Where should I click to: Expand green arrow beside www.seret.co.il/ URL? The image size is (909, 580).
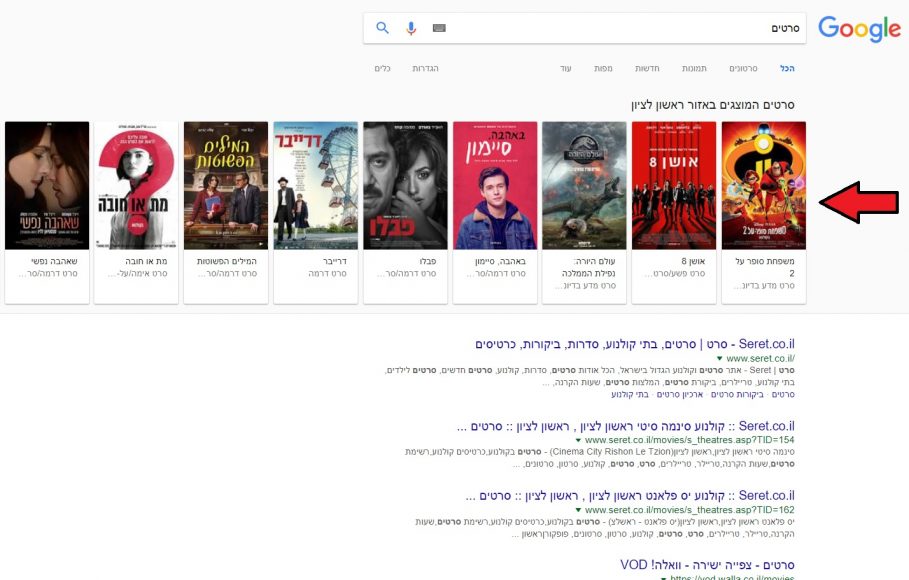point(717,358)
